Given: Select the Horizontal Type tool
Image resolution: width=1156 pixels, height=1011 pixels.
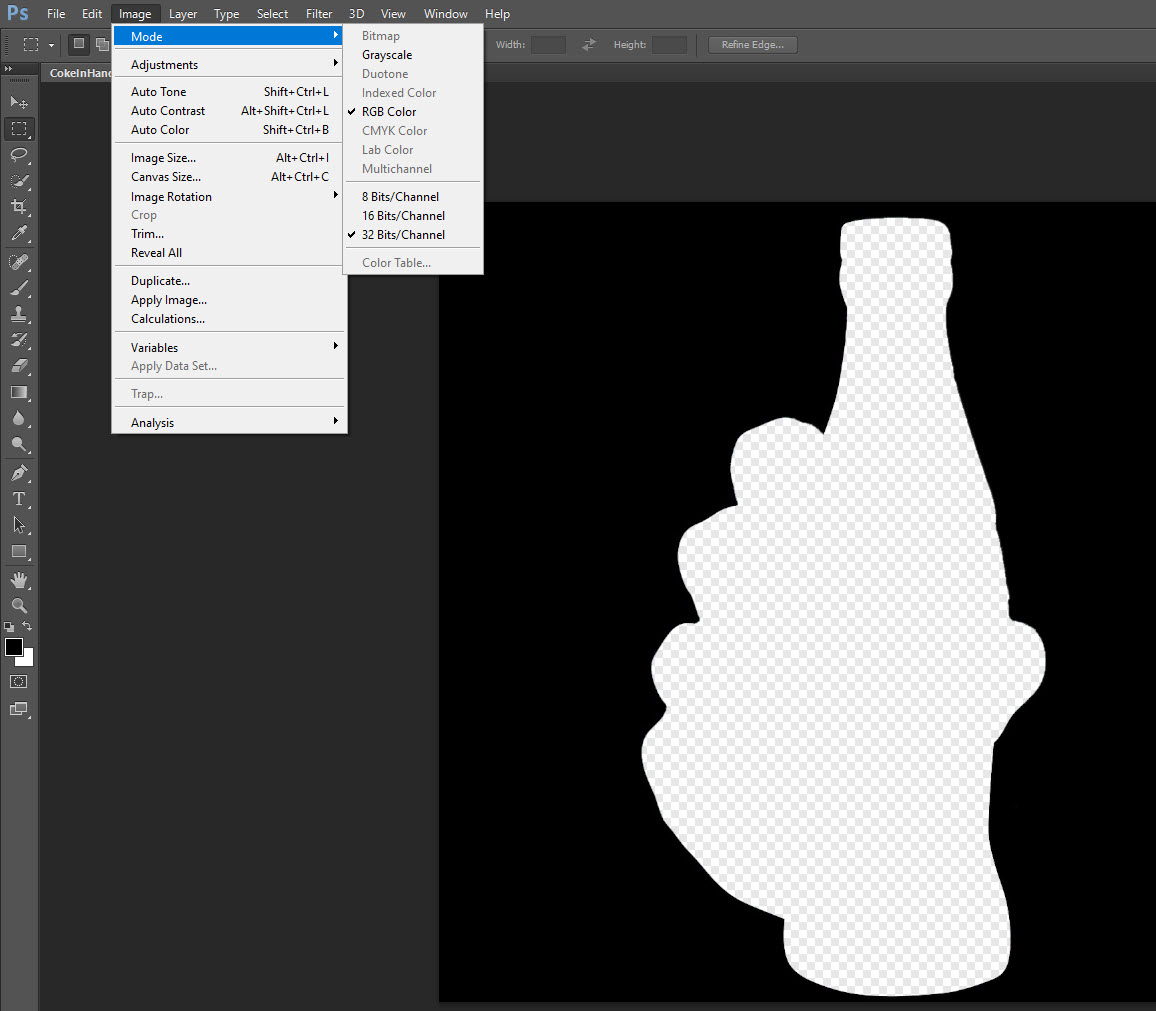Looking at the screenshot, I should [x=18, y=498].
